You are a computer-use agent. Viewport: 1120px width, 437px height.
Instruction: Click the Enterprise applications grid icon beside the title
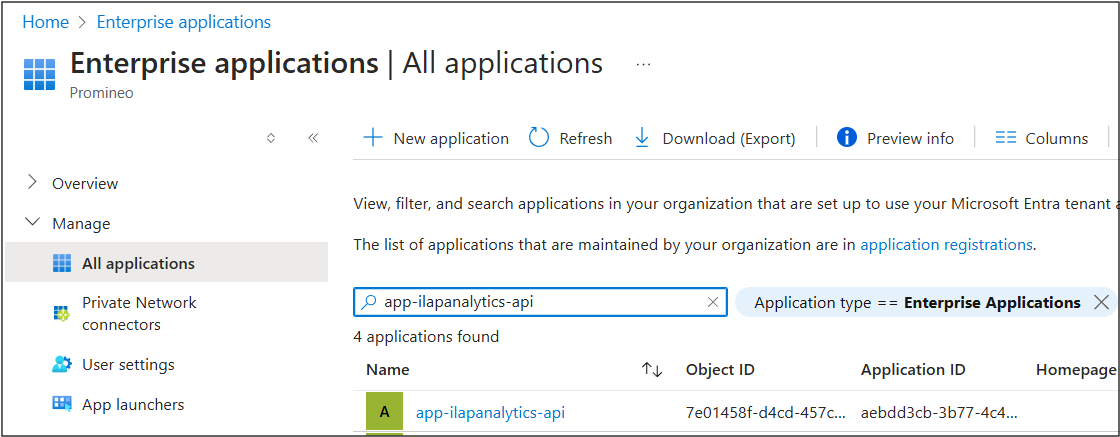click(x=39, y=74)
